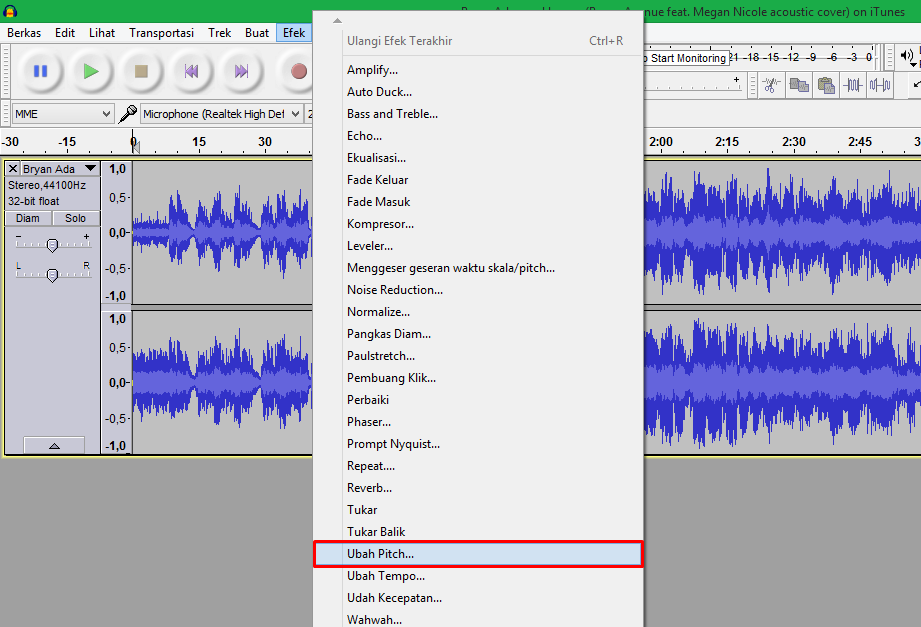The width and height of the screenshot is (921, 627).
Task: Open the Phaser... effect
Action: point(478,422)
